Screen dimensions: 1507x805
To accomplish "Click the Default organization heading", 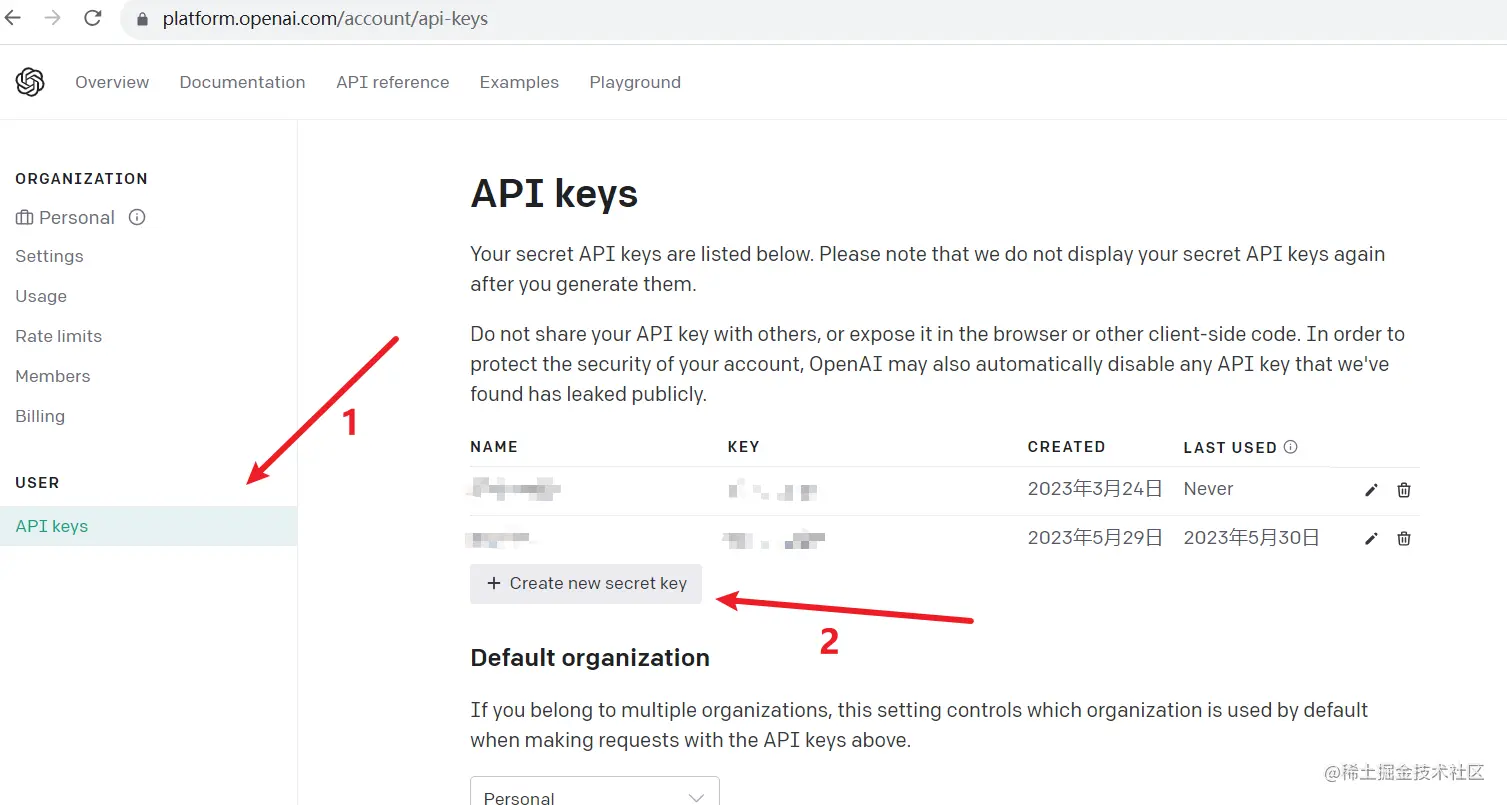I will coord(590,658).
